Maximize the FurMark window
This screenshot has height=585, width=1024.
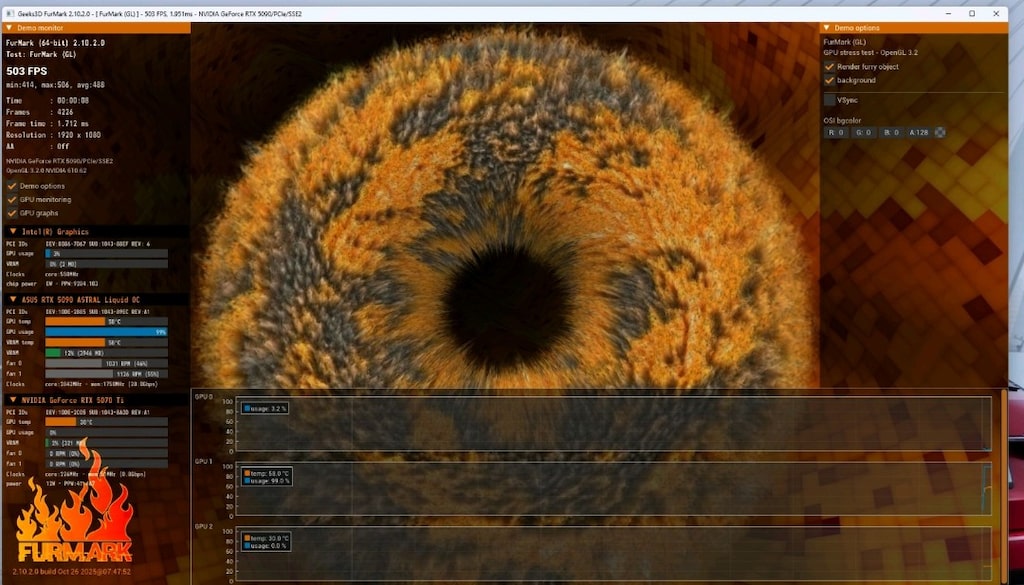[972, 13]
